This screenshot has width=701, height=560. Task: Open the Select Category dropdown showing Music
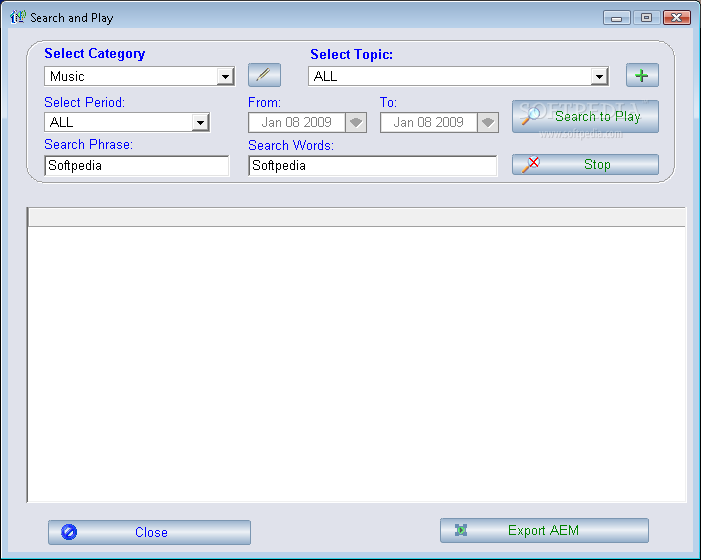click(x=225, y=76)
